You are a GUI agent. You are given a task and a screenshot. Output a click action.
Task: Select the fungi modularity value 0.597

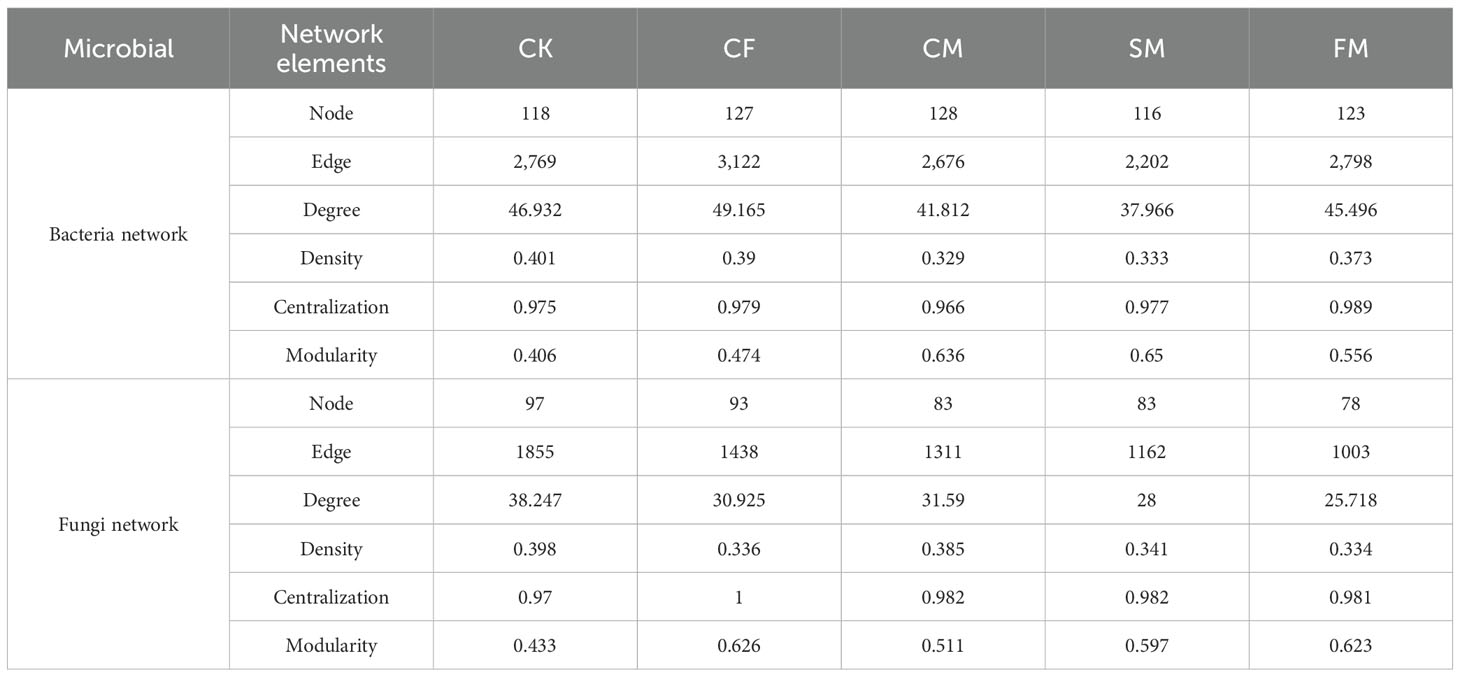(x=1146, y=645)
